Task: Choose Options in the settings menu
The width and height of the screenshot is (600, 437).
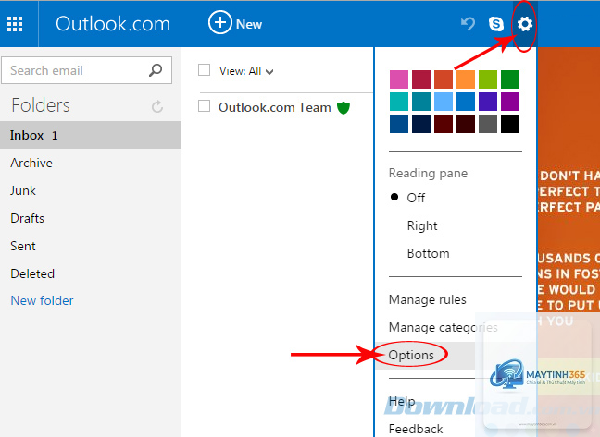Action: pos(411,355)
